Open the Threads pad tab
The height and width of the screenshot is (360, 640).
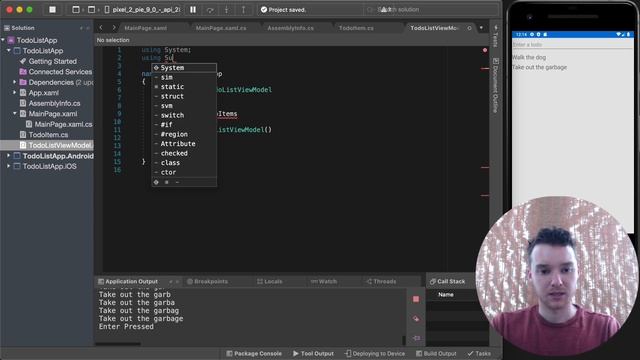pos(381,281)
